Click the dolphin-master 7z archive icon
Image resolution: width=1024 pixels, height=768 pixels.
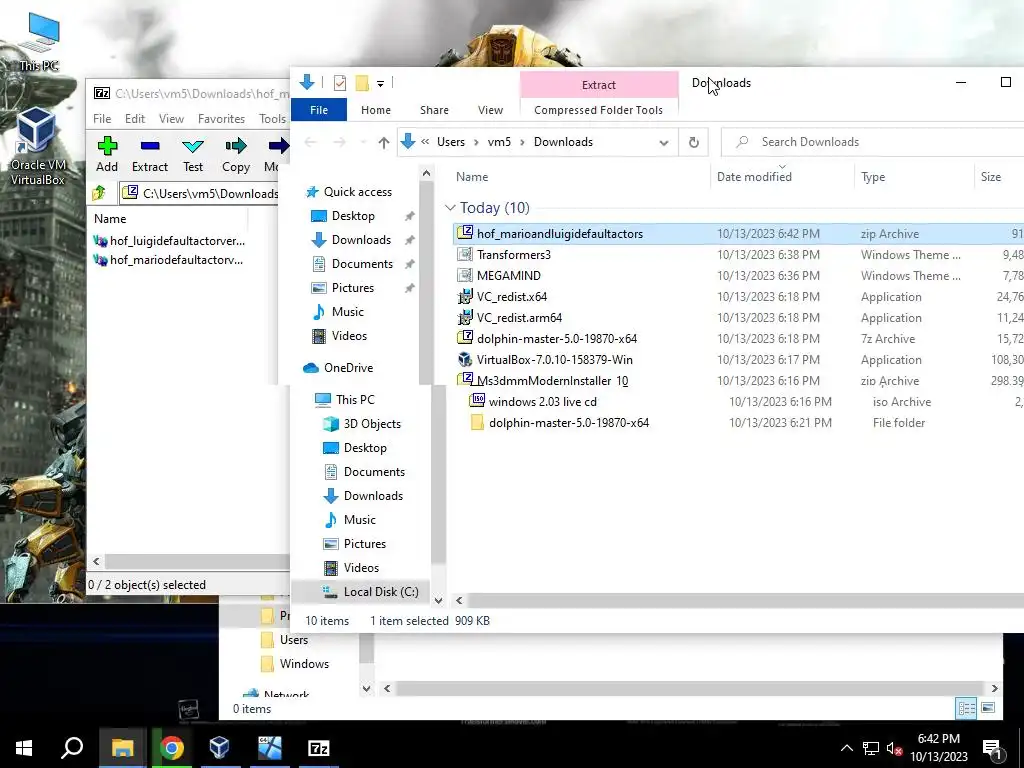(465, 338)
